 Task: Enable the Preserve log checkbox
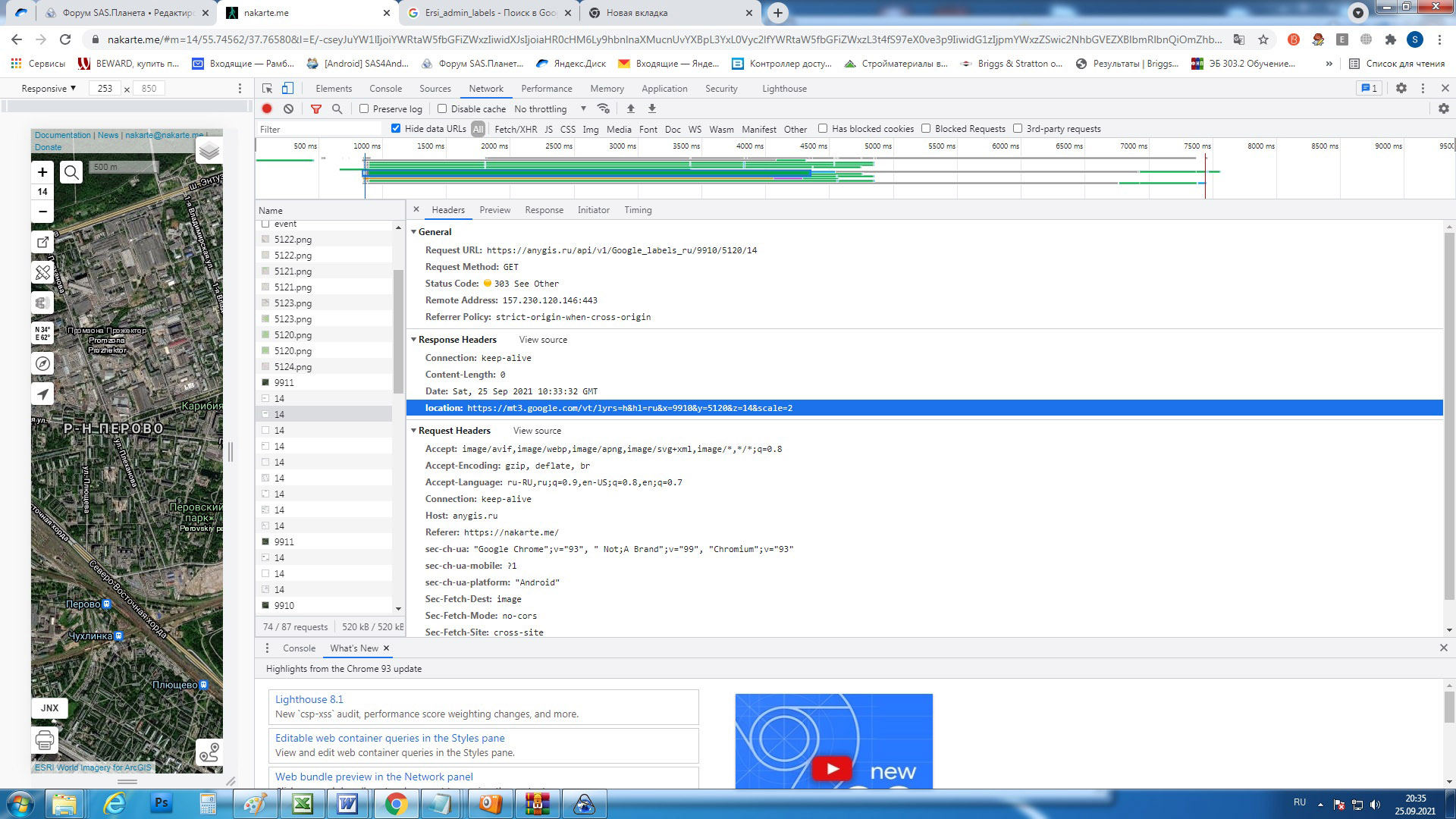click(364, 108)
